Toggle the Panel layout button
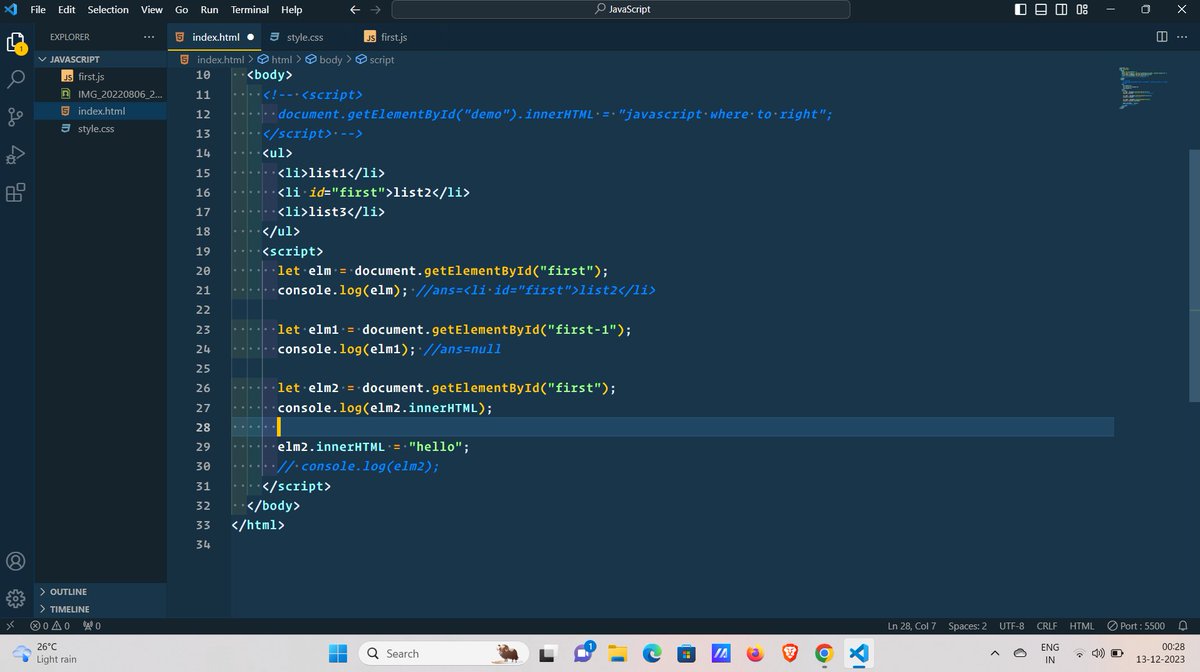Viewport: 1200px width, 672px height. tap(1041, 10)
